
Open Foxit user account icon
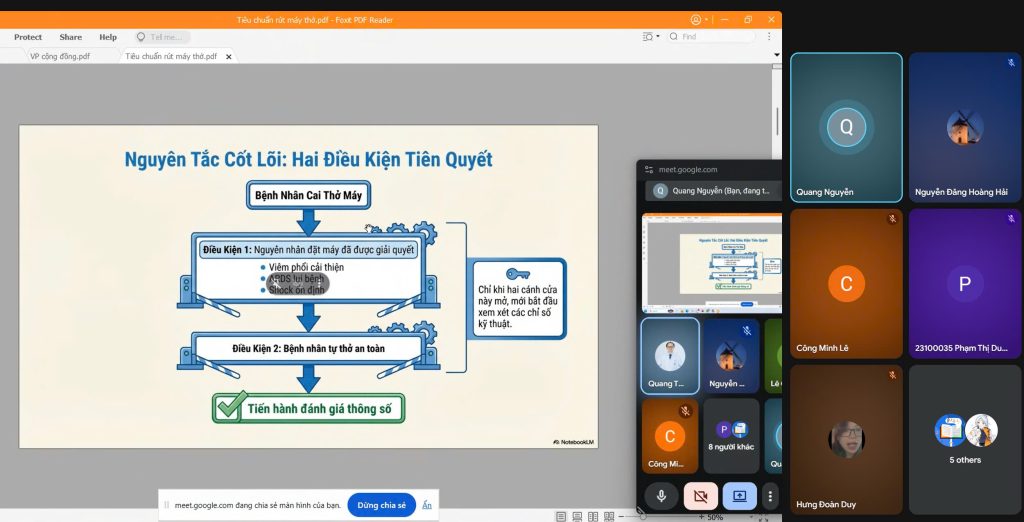[x=696, y=19]
